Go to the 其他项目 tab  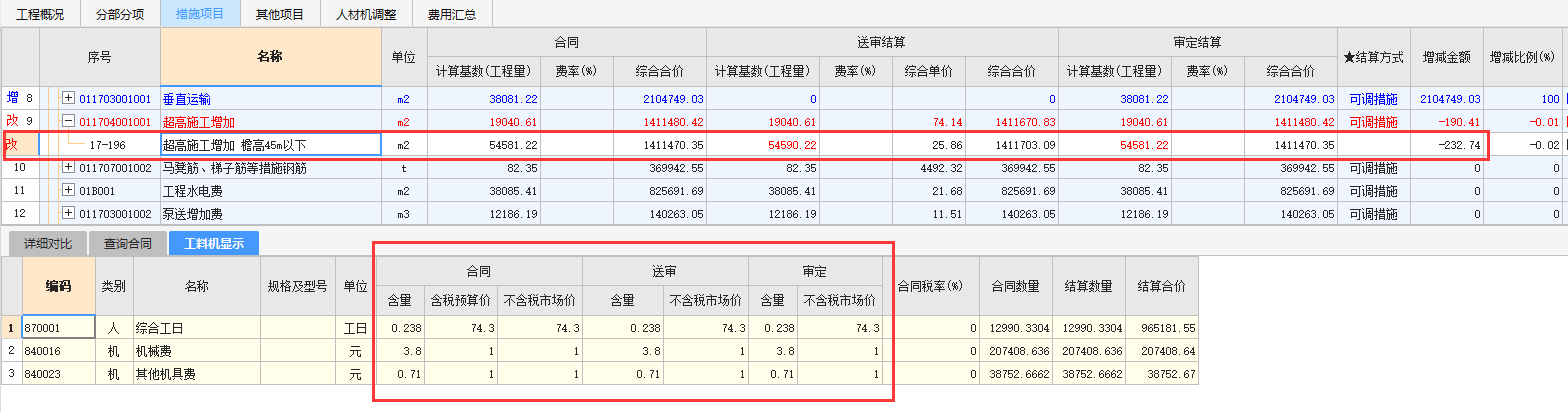tap(280, 14)
